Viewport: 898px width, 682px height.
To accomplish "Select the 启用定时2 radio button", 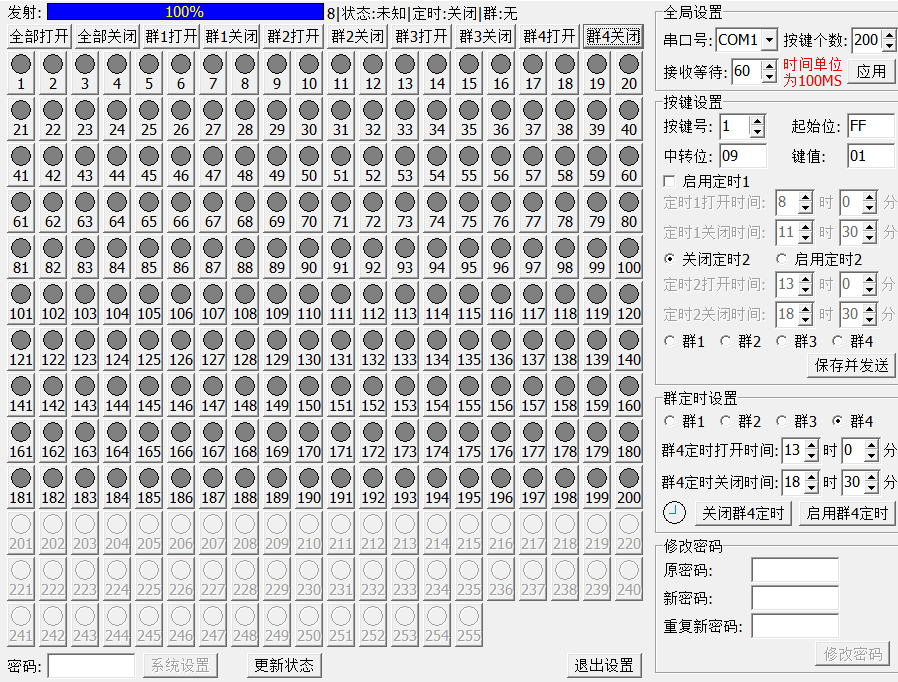I will click(781, 259).
